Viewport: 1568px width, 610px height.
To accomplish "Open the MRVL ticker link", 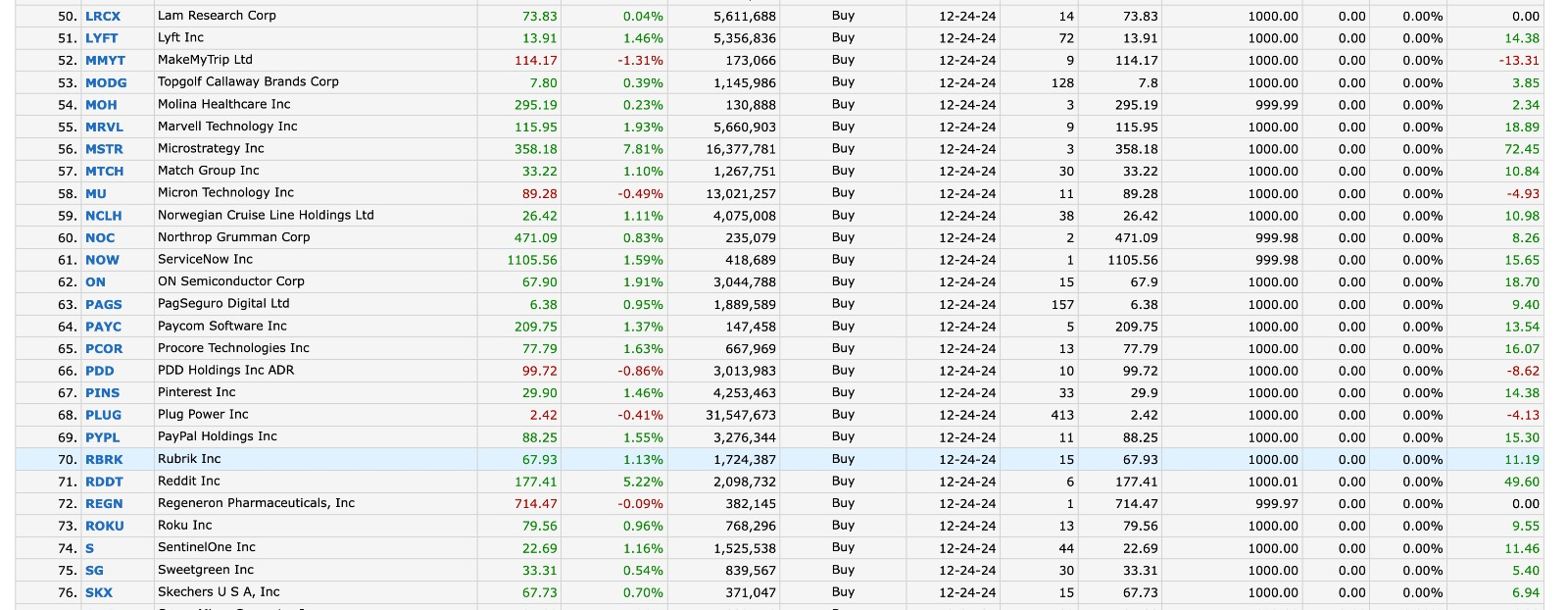I will point(104,127).
